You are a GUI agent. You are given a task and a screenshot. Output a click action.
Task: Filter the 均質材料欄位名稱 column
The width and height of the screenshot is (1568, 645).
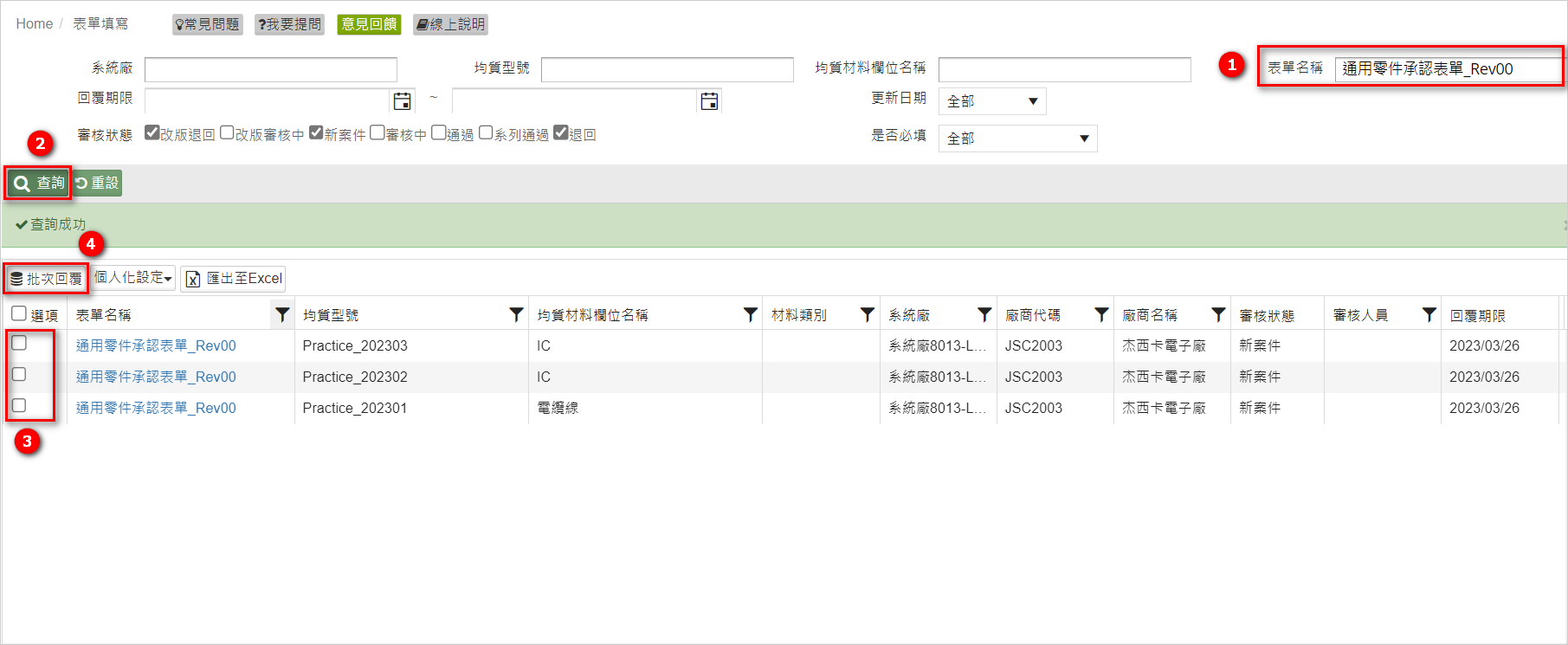751,314
